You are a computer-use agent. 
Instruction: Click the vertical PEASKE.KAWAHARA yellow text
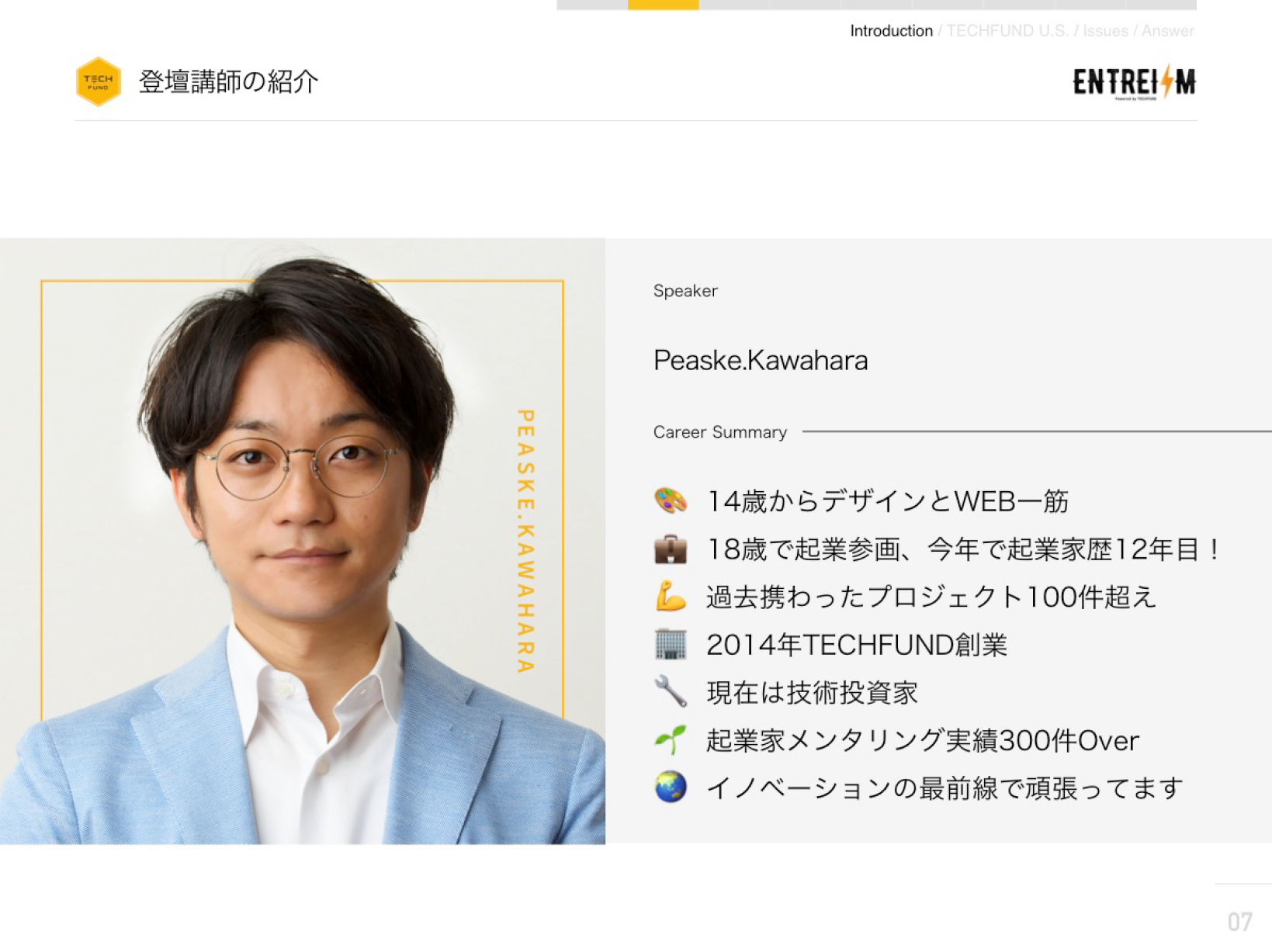point(526,541)
